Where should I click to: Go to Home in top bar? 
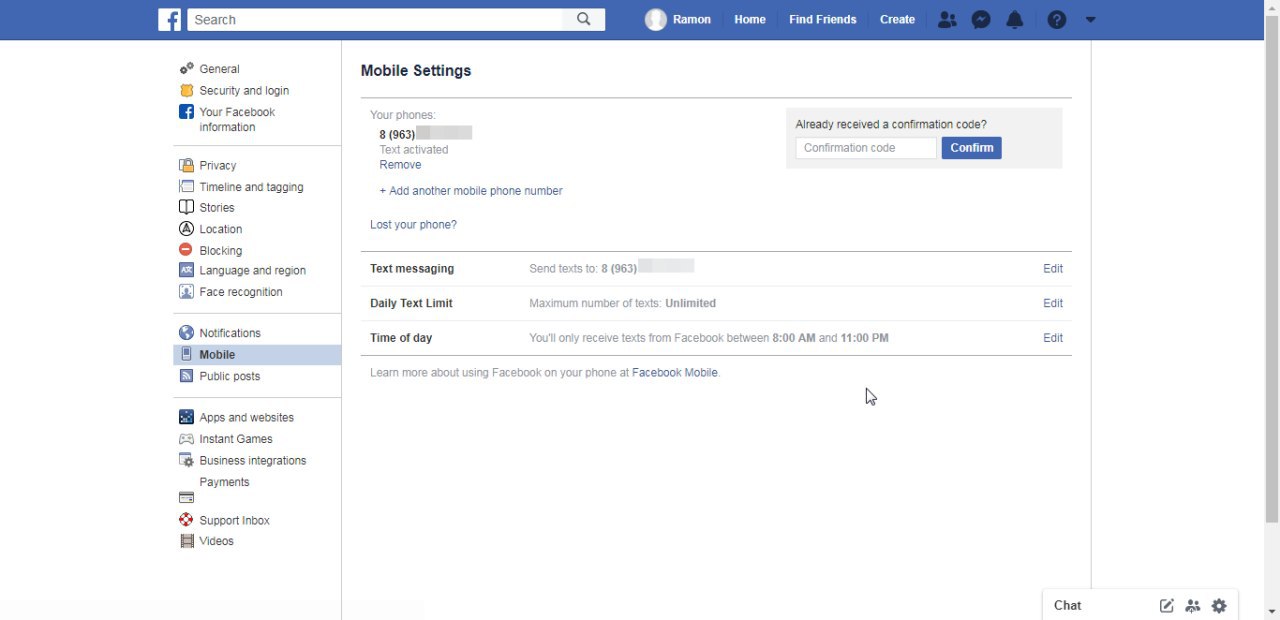click(750, 20)
